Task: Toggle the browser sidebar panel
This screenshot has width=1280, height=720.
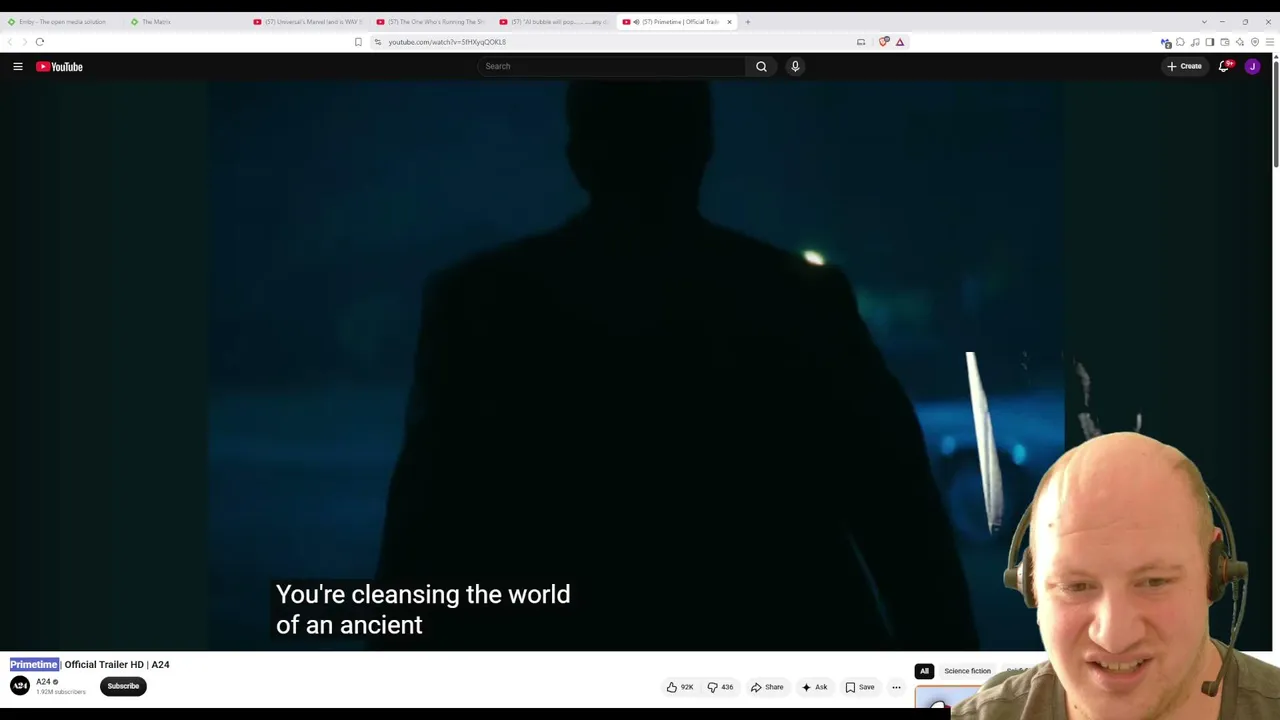Action: pyautogui.click(x=1210, y=42)
